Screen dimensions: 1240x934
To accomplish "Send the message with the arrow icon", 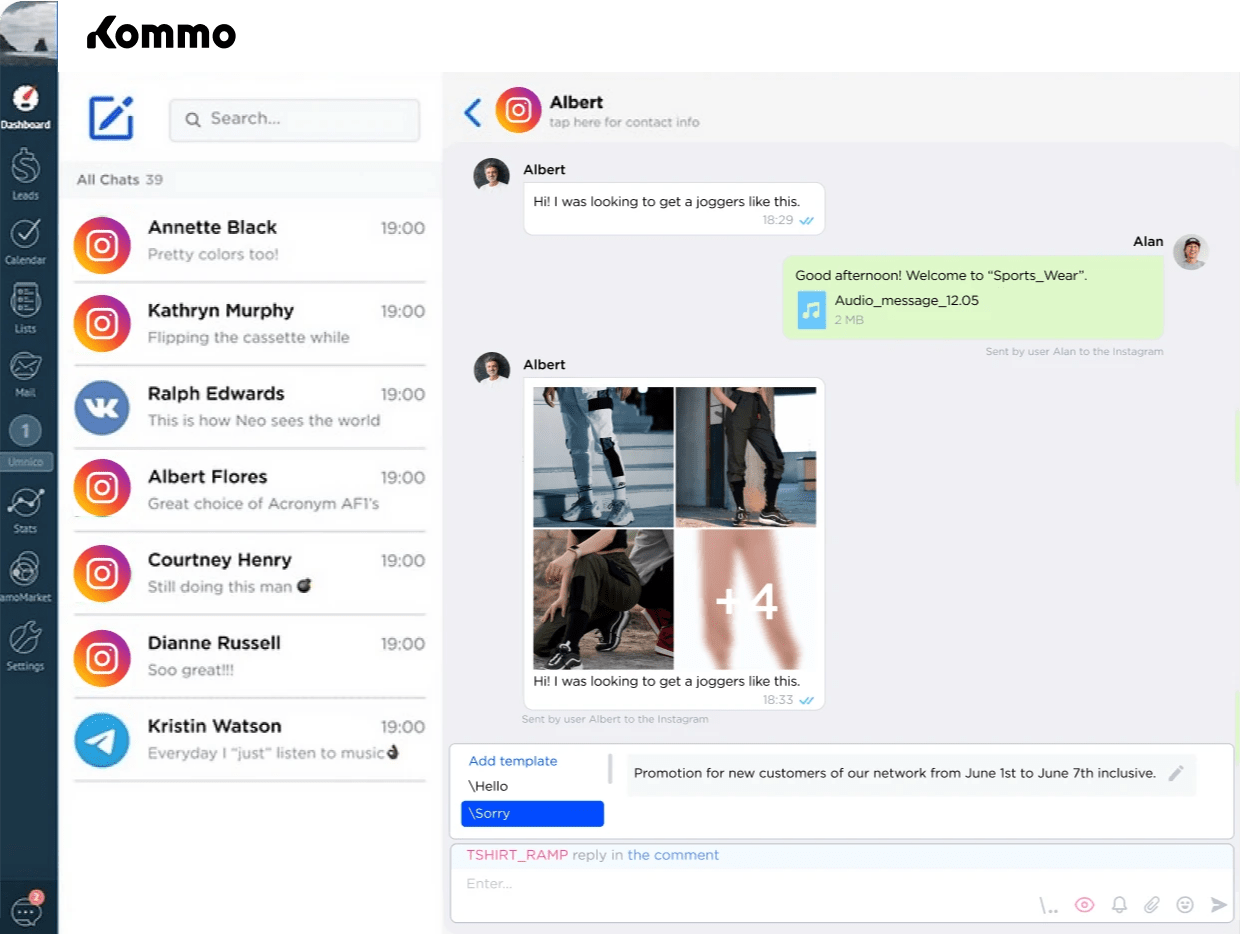I will click(1219, 904).
